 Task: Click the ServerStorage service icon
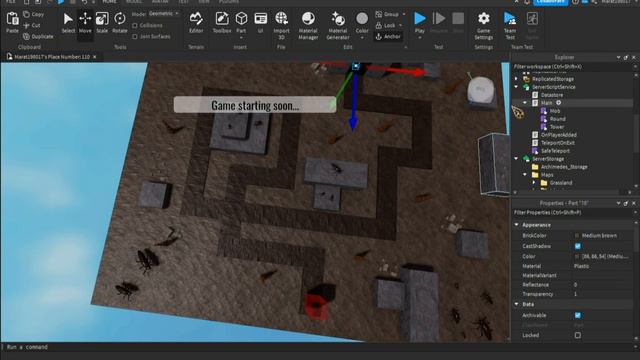[527, 159]
